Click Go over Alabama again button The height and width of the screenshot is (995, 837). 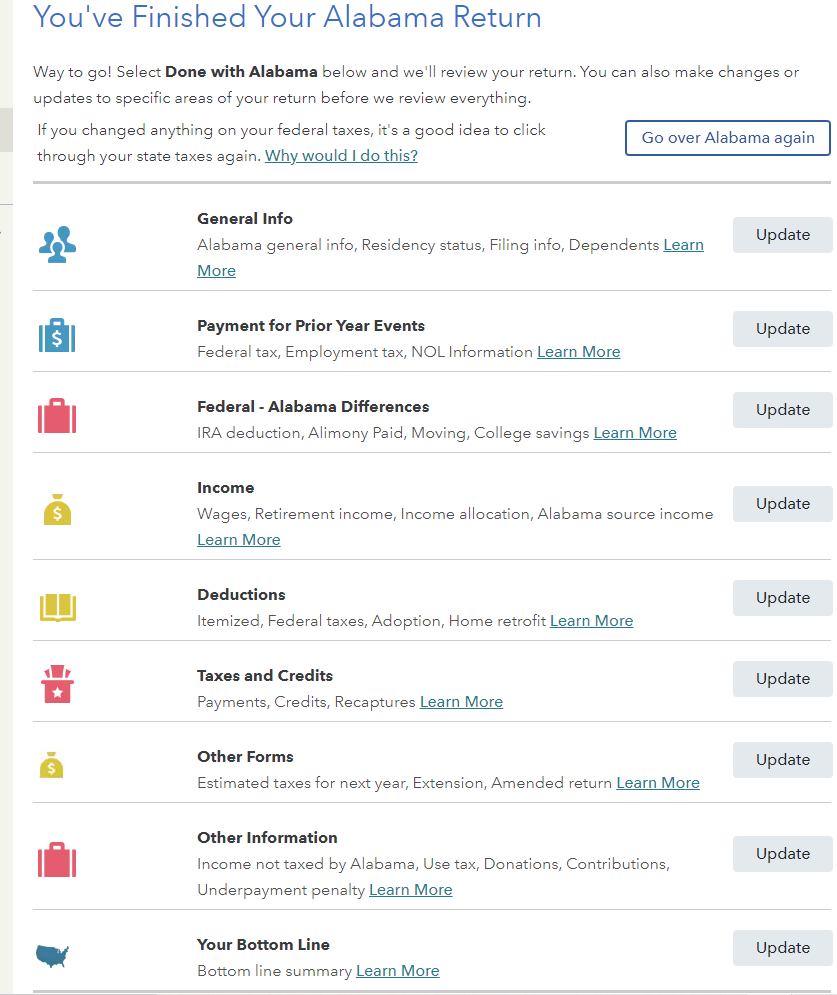(x=728, y=138)
